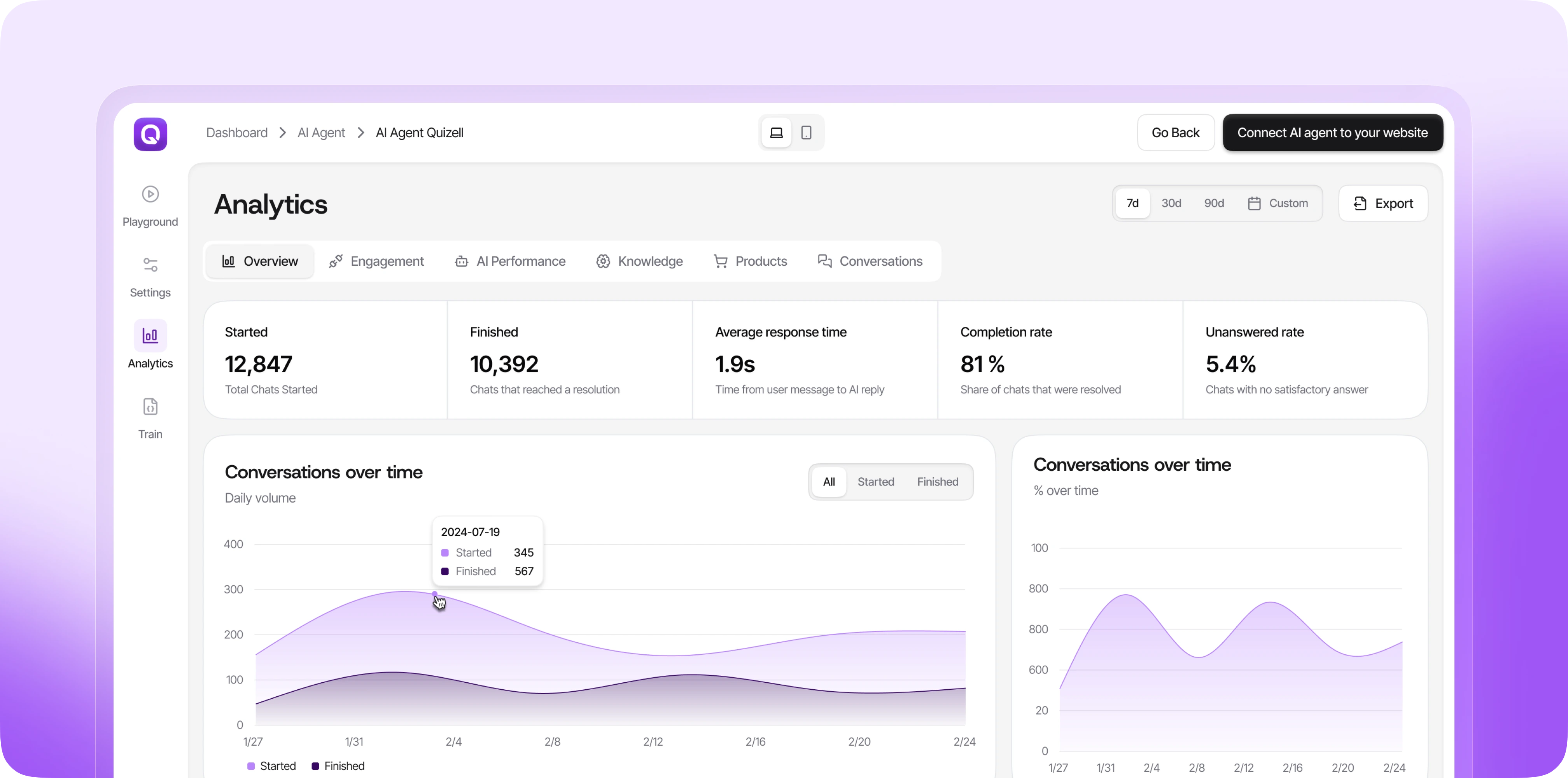The image size is (1568, 778).
Task: Click the Engagement plug icon
Action: [335, 261]
